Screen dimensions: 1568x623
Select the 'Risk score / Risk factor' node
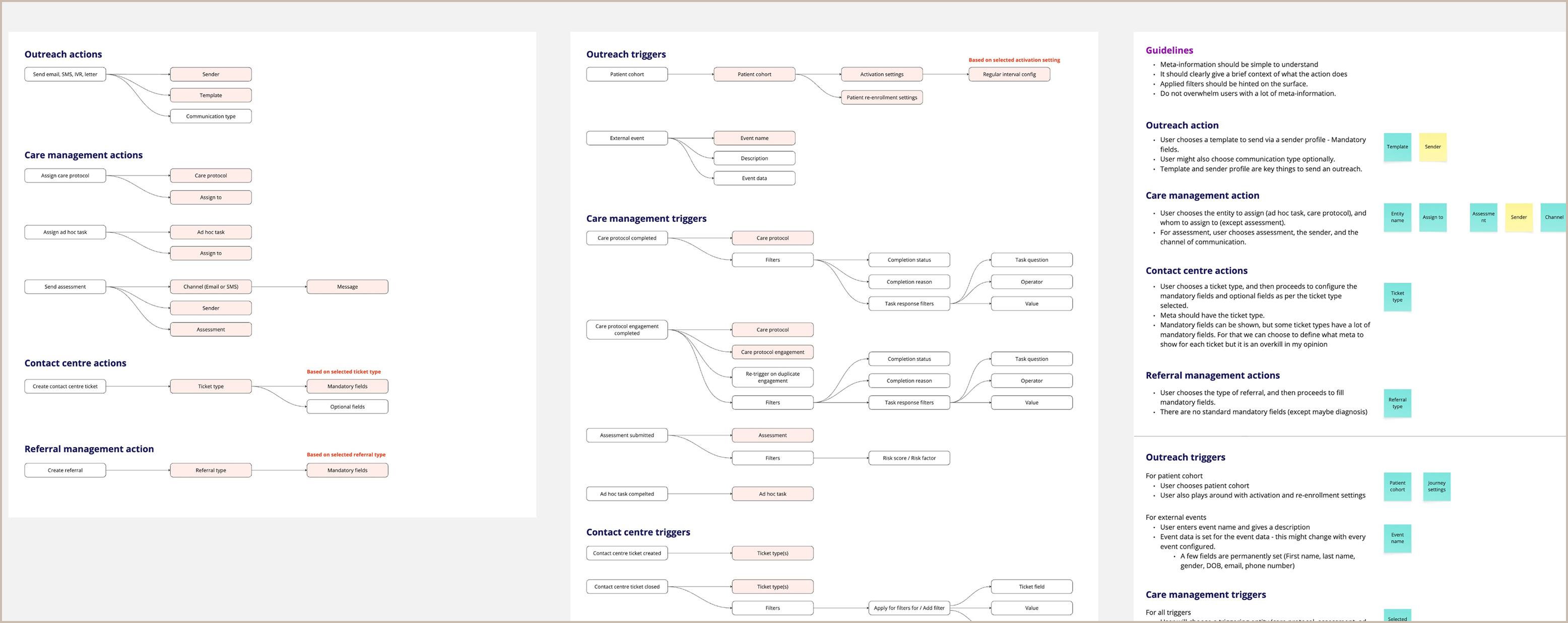(909, 458)
